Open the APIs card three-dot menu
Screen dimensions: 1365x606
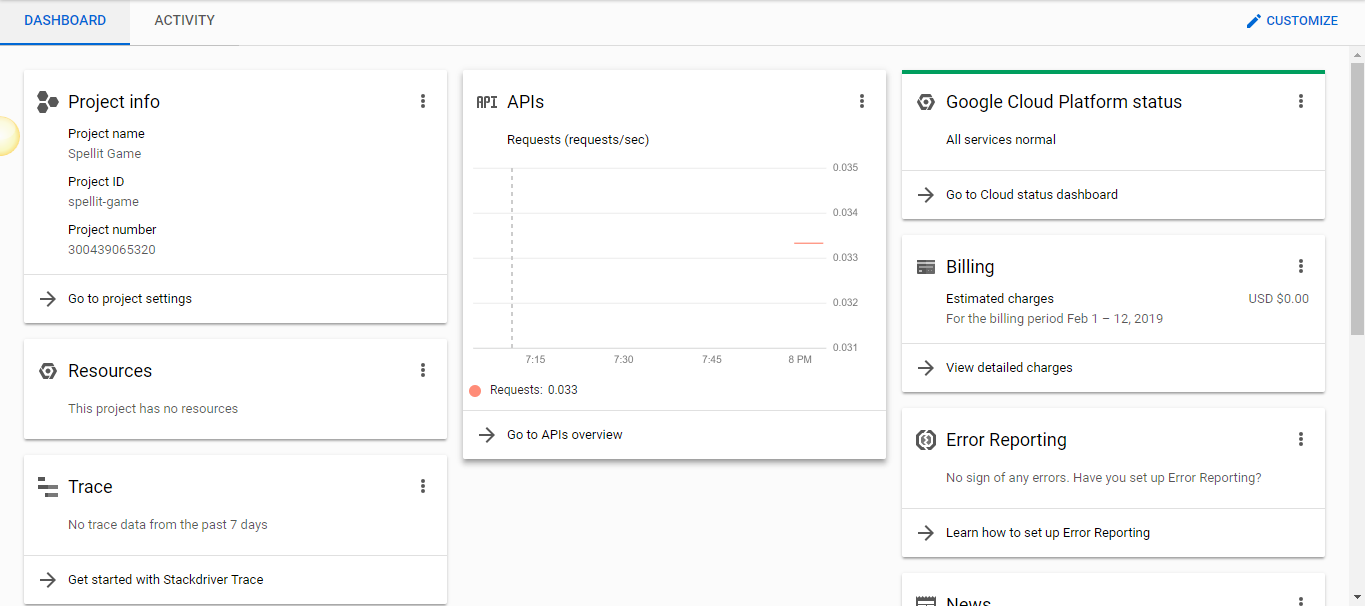[x=862, y=101]
